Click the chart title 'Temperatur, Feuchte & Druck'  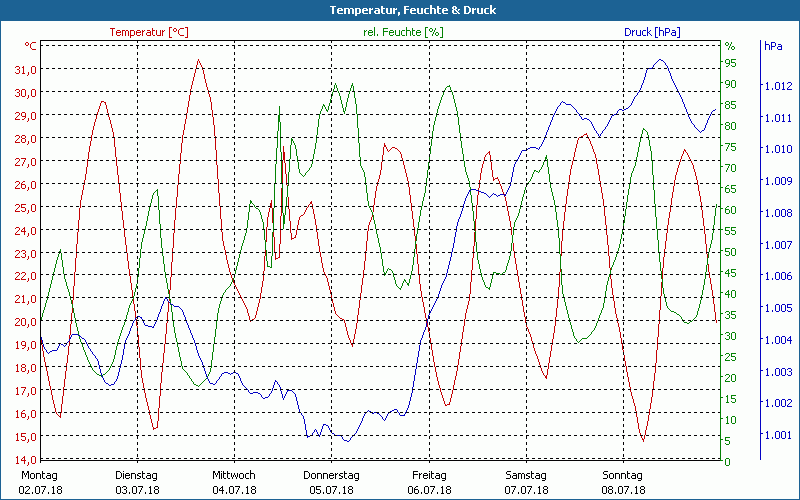(399, 10)
